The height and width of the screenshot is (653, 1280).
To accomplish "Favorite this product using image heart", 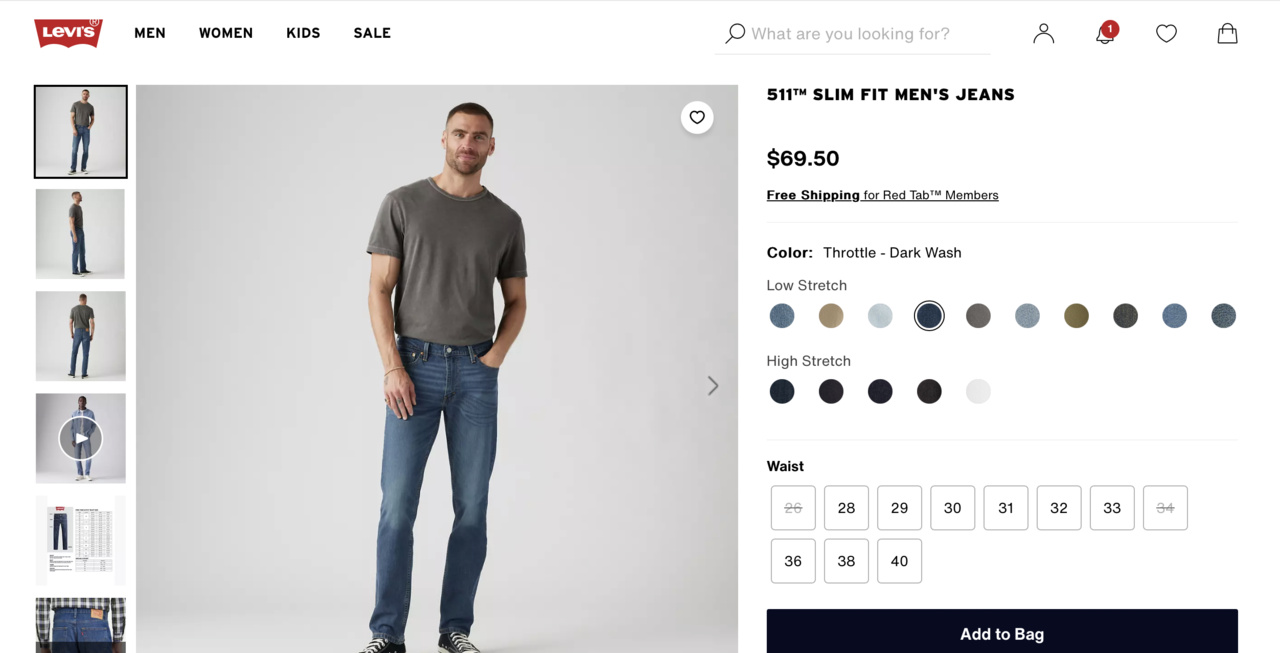I will tap(697, 118).
